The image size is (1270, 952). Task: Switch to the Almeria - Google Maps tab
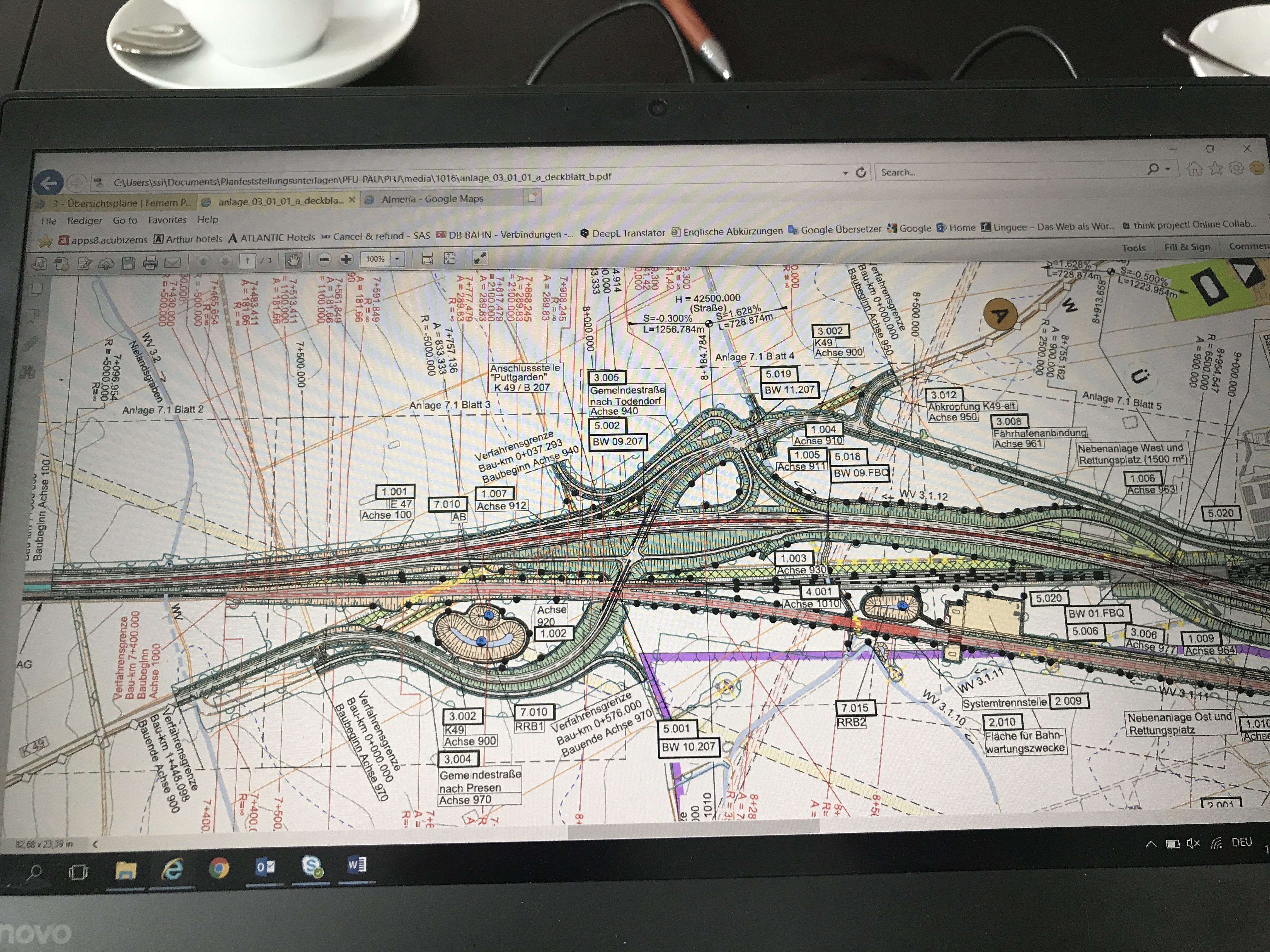click(433, 199)
